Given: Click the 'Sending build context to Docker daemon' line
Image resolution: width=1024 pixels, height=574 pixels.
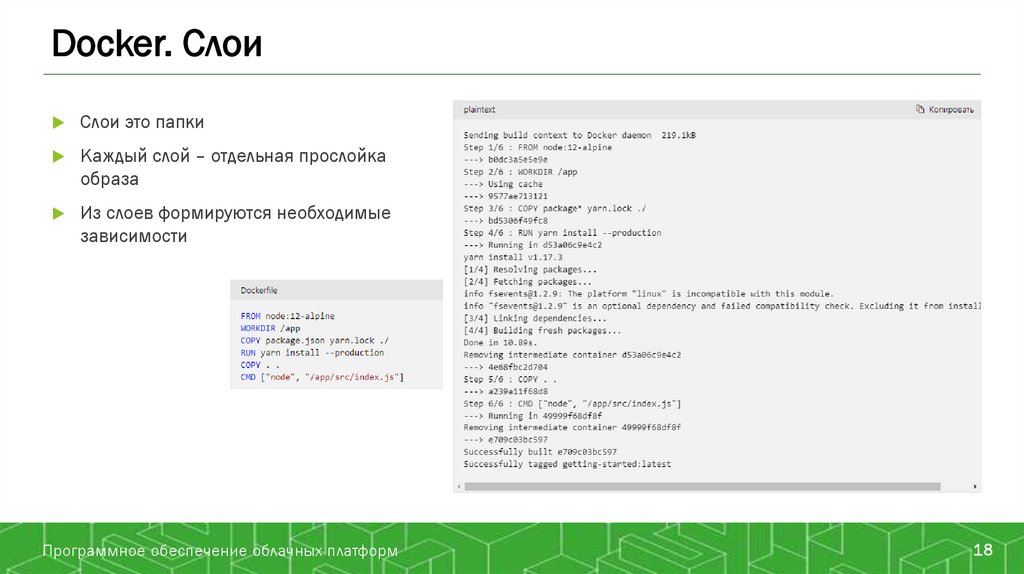Looking at the screenshot, I should (579, 135).
